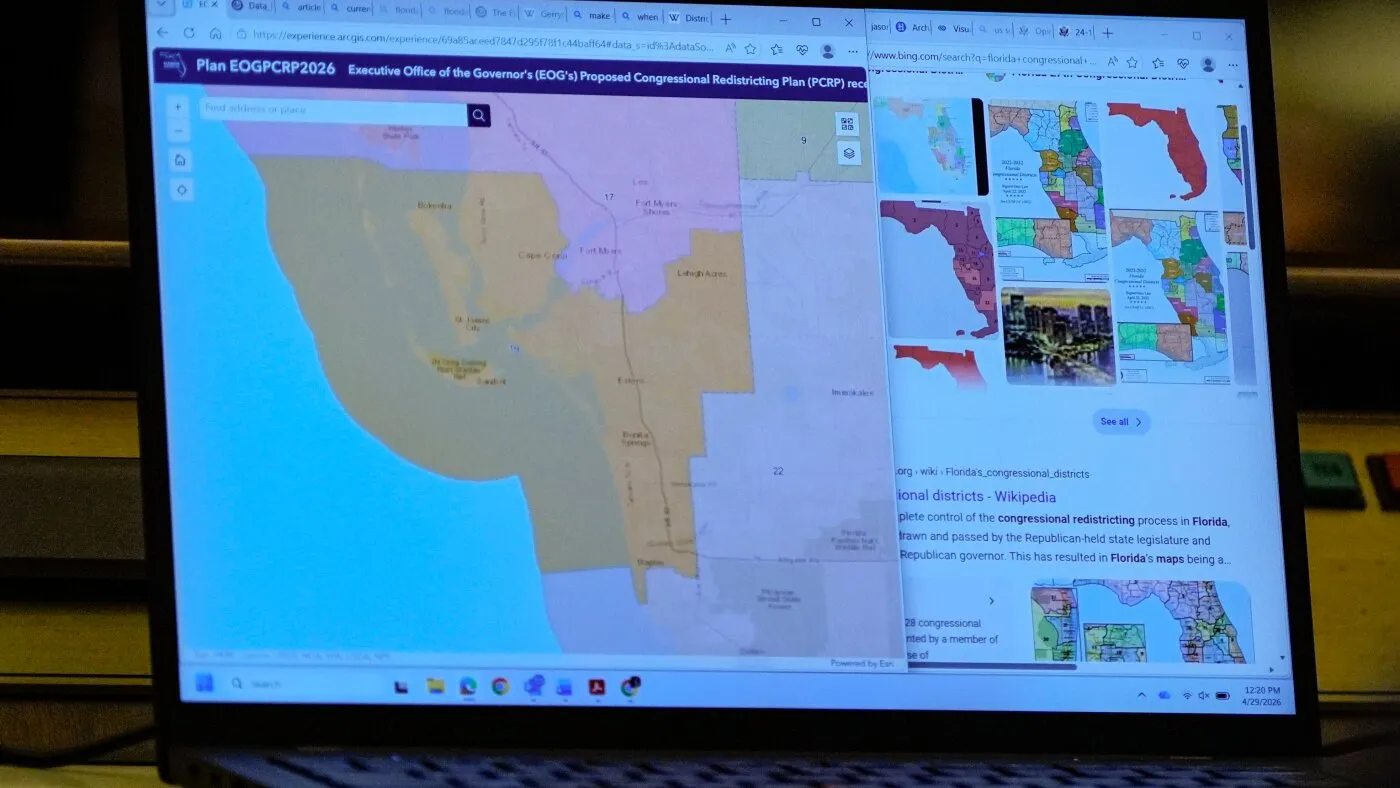Open Chrome from the taskbar

click(x=500, y=686)
